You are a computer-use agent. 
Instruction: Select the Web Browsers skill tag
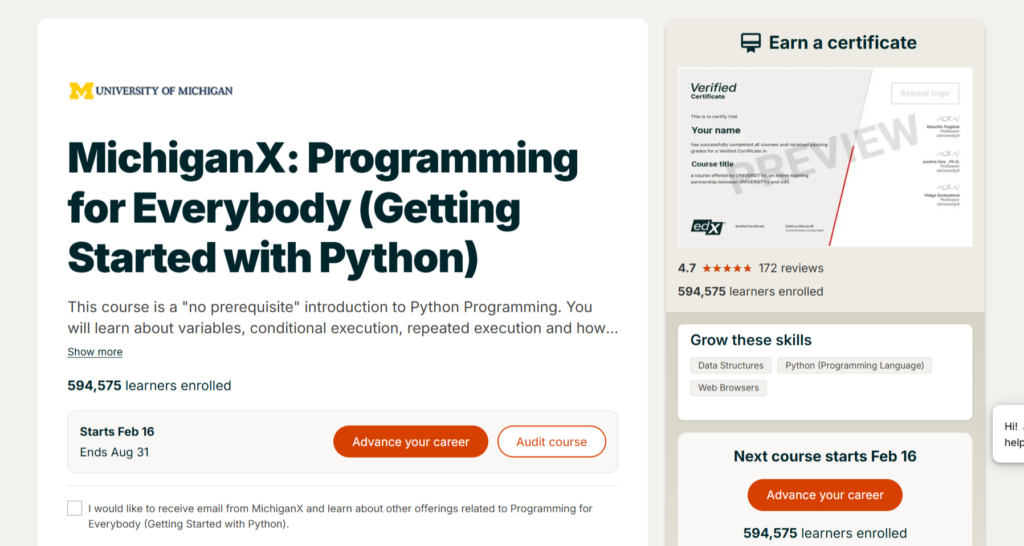point(728,388)
